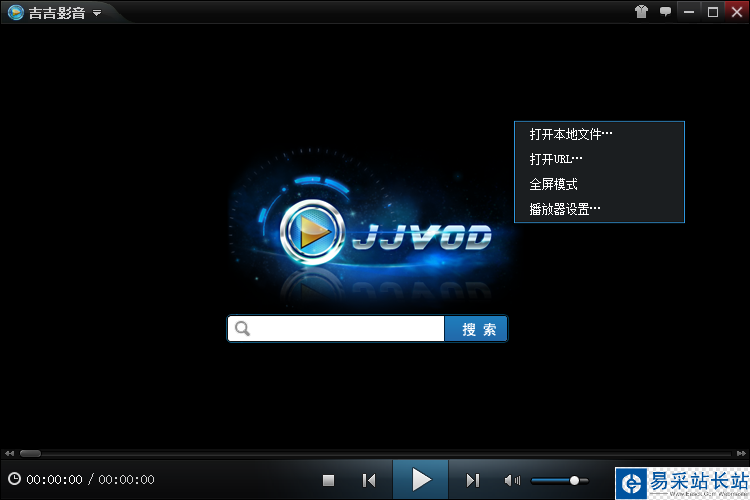
Task: Open 播放器设置… from the menu
Action: click(599, 209)
